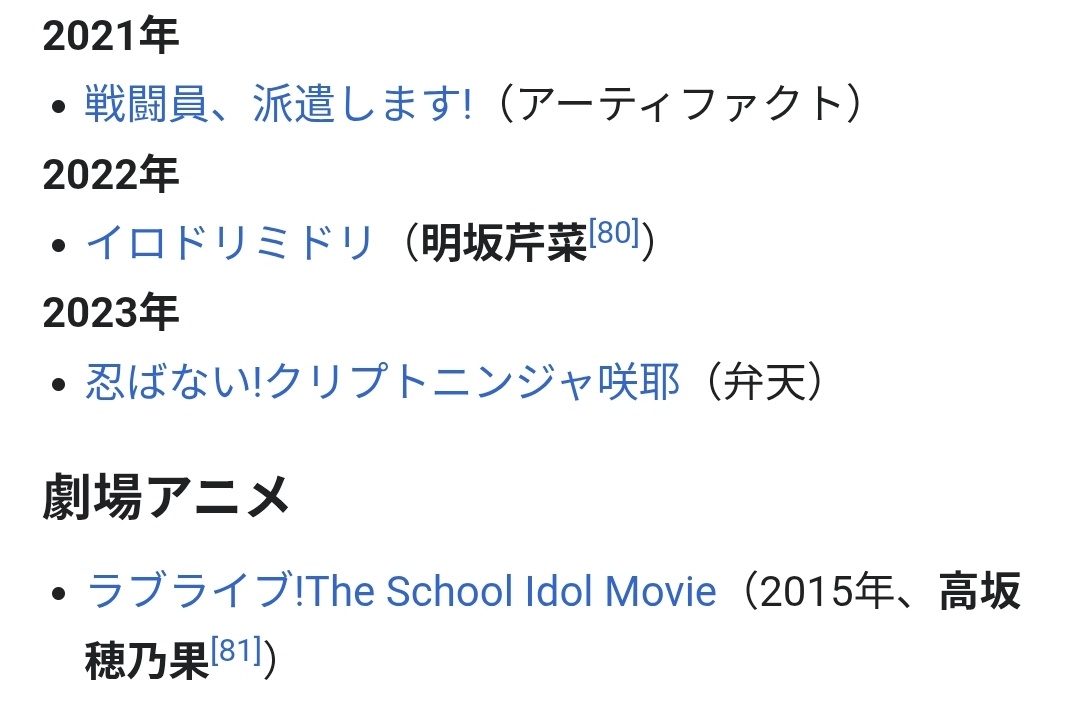1080x719 pixels.
Task: Click the bullet beside 忍ばない!クリプトニンジャ咲耶
Action: pos(59,384)
